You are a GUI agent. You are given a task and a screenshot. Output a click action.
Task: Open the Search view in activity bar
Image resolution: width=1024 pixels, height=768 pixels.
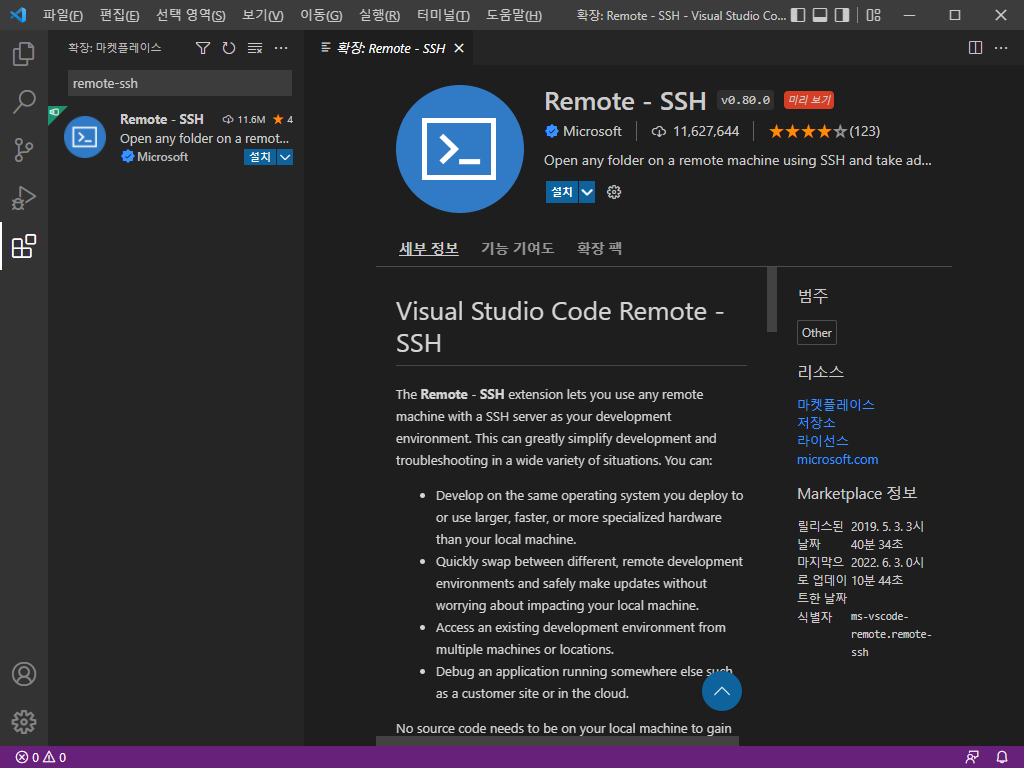click(x=24, y=102)
